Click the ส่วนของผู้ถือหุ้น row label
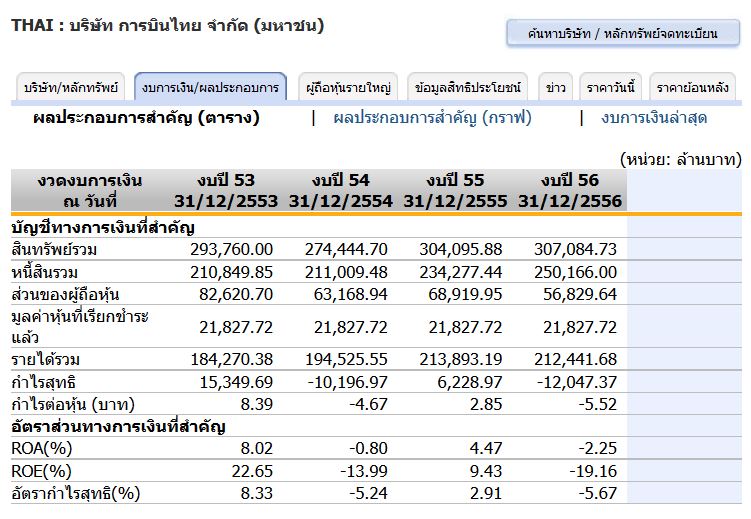 [65, 294]
